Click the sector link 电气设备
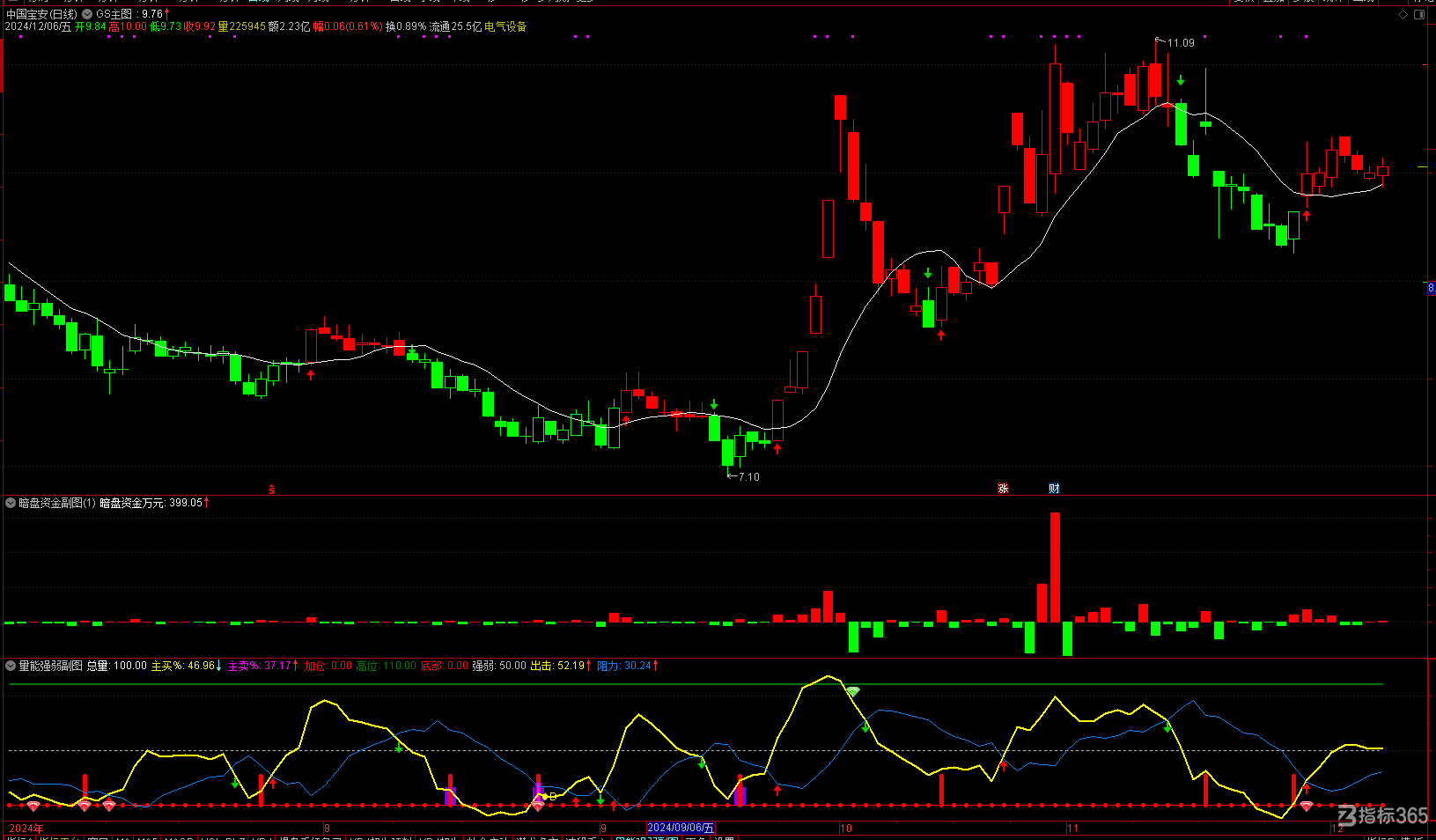This screenshot has width=1436, height=840. click(x=505, y=26)
